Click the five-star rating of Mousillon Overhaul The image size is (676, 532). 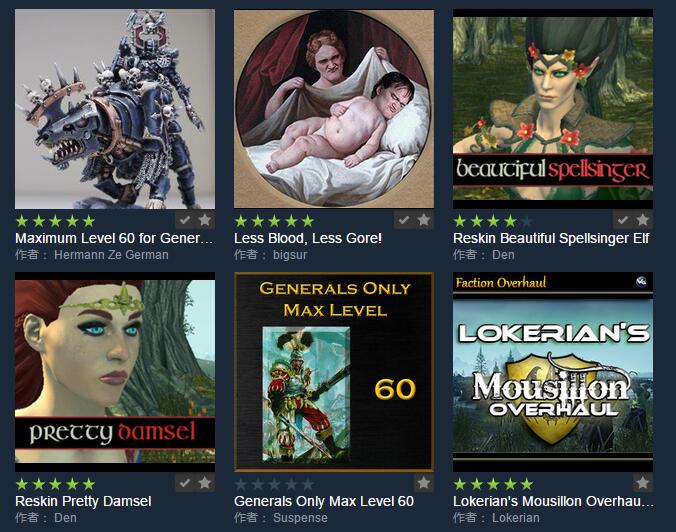(494, 484)
